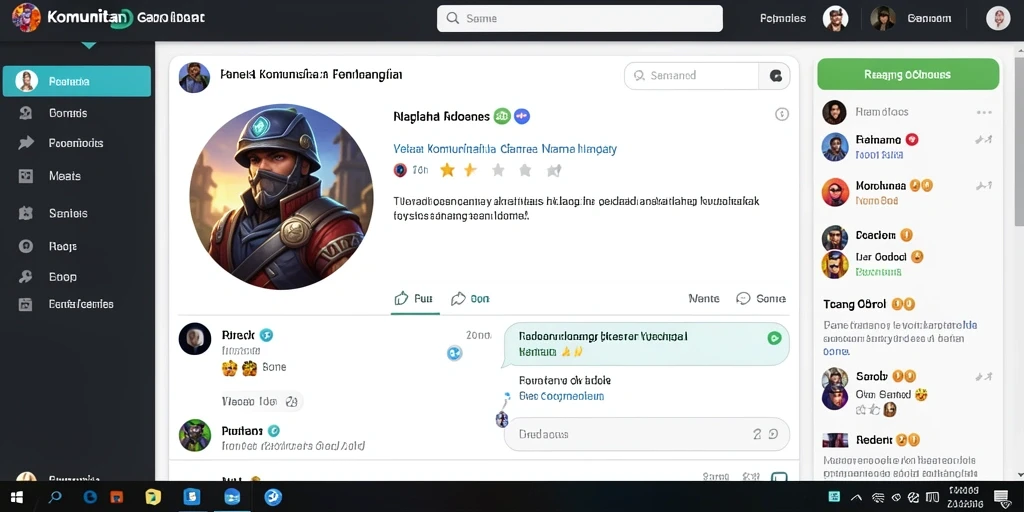
Task: Open the notification center icon in taskbar
Action: (x=1000, y=498)
